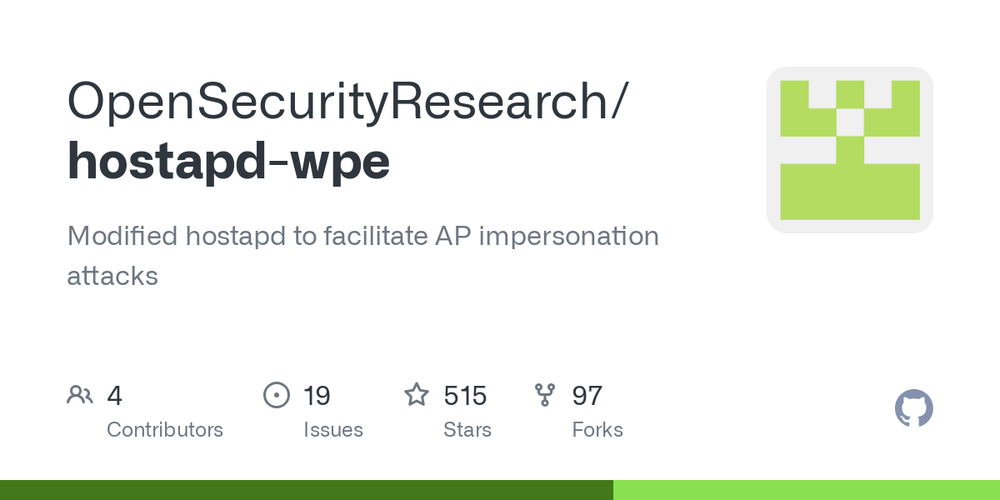The image size is (1000, 500).
Task: Click the issue count 19
Action: click(x=317, y=395)
